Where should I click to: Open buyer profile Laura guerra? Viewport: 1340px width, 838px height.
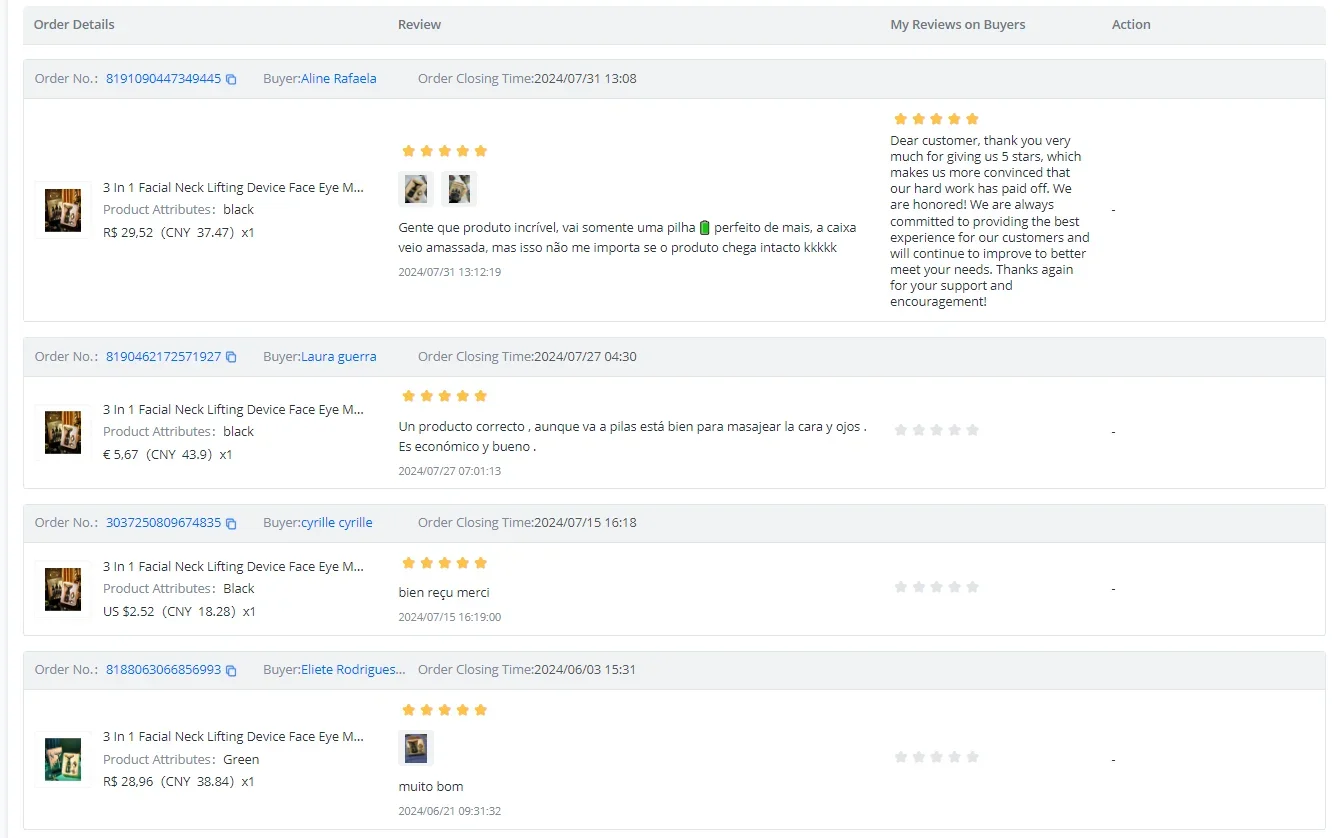(338, 357)
